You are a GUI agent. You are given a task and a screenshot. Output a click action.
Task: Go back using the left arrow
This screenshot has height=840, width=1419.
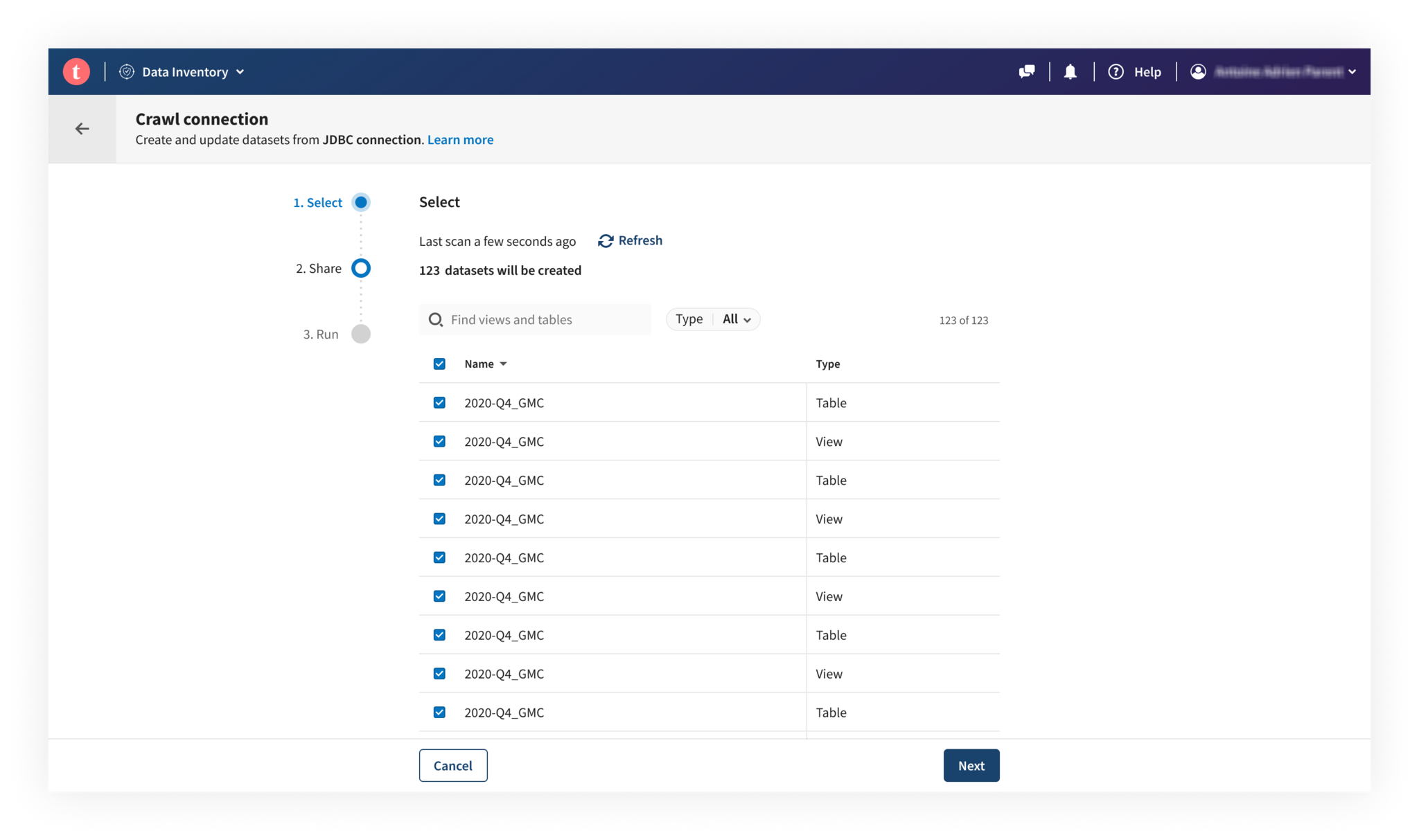(82, 129)
